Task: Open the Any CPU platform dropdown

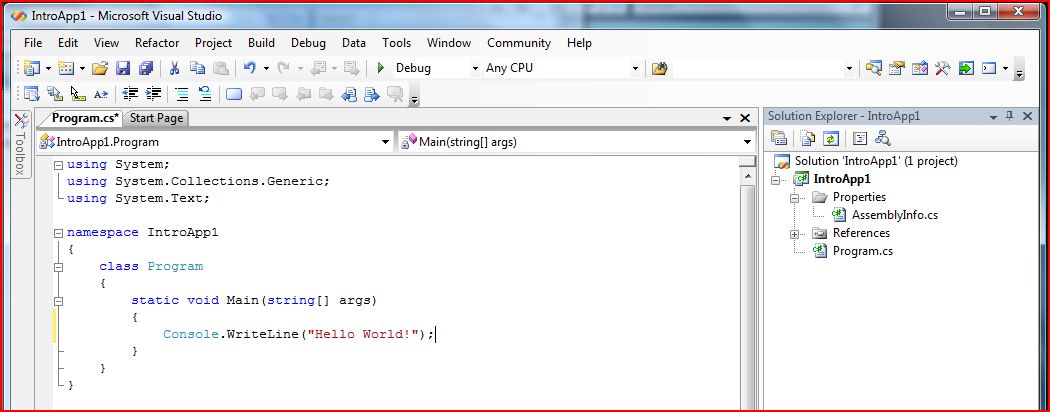Action: [635, 68]
